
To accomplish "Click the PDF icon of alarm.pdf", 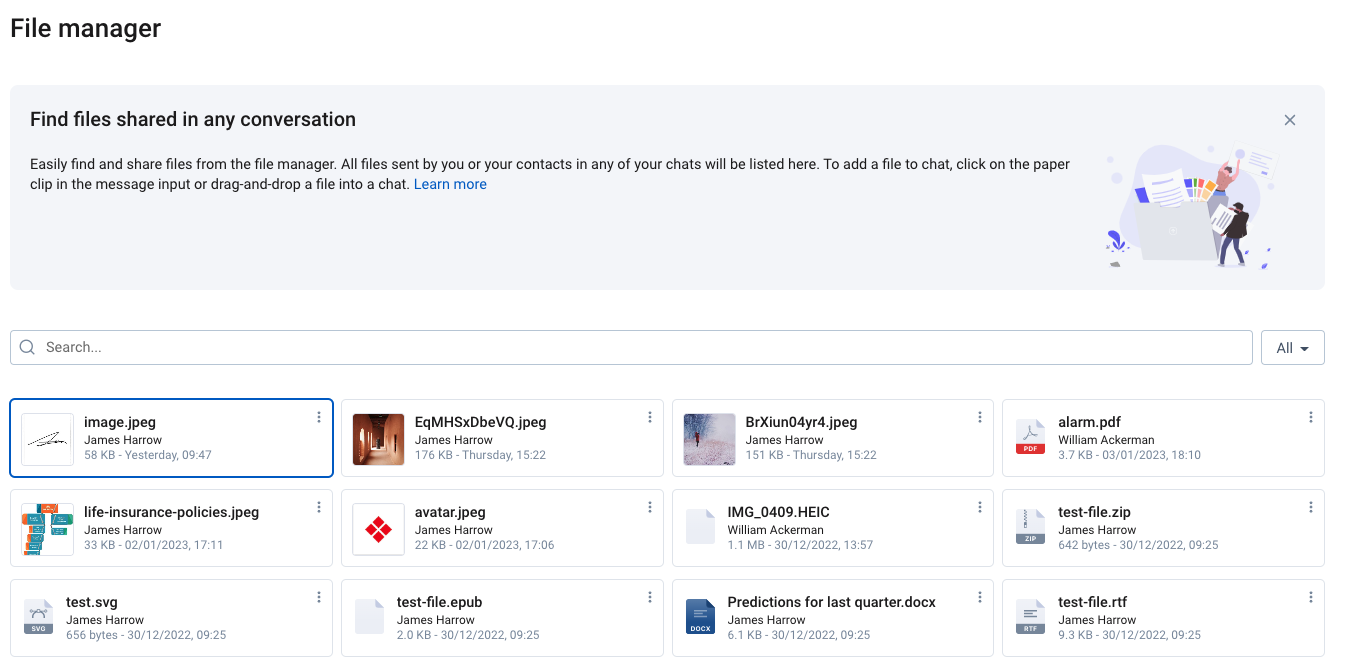I will coord(1030,437).
